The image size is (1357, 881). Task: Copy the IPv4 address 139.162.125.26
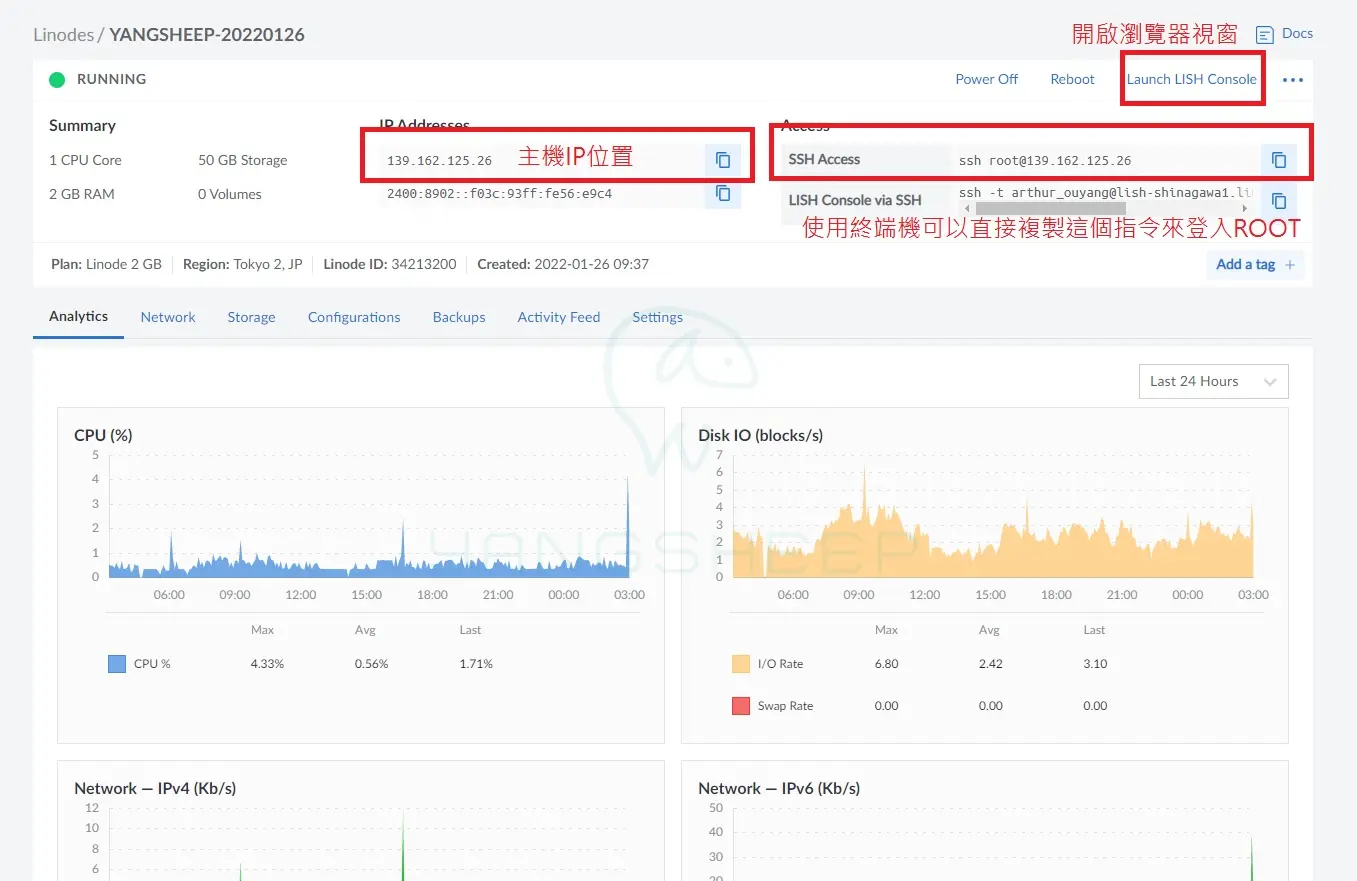coord(723,160)
